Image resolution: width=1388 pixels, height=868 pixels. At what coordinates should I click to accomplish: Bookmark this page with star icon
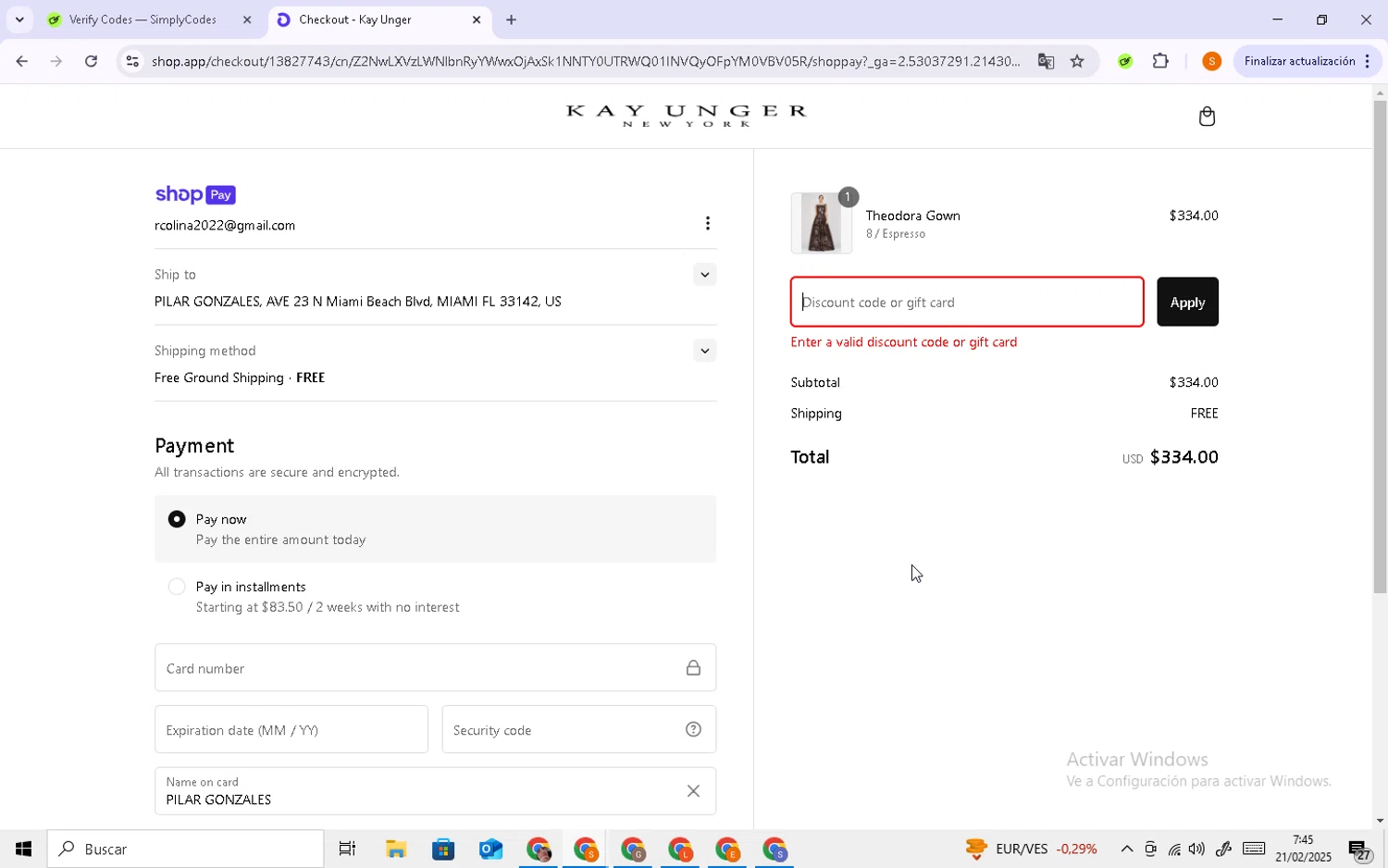tap(1077, 61)
